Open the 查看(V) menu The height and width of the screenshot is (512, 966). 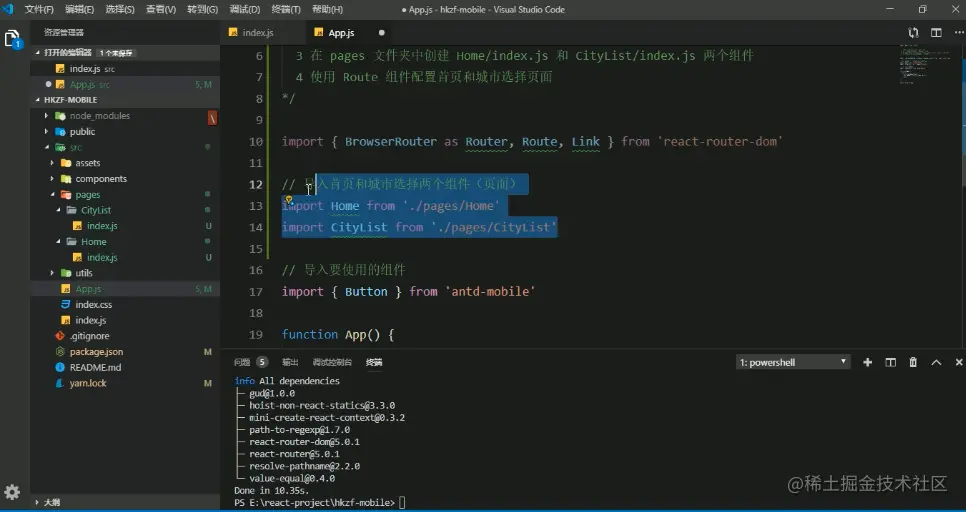161,9
